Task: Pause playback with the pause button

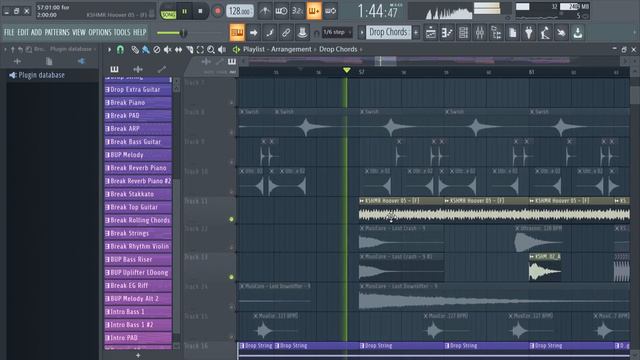Action: (x=184, y=11)
